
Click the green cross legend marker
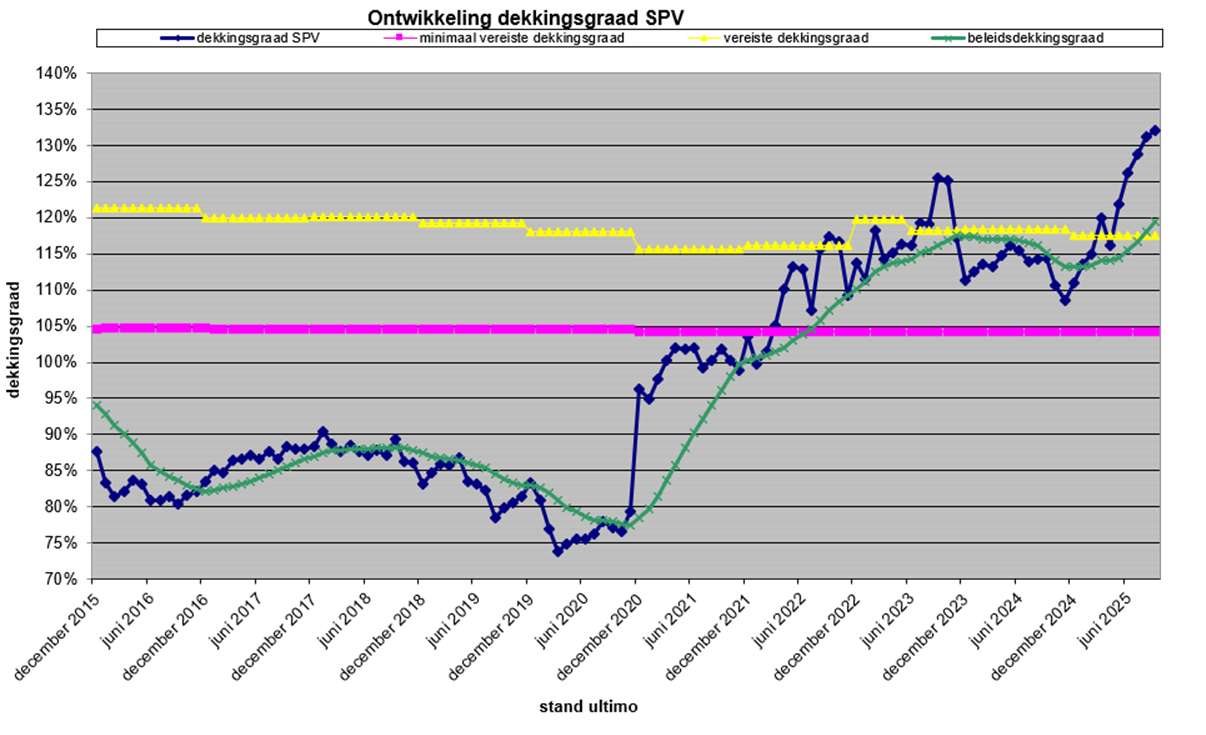click(x=950, y=38)
